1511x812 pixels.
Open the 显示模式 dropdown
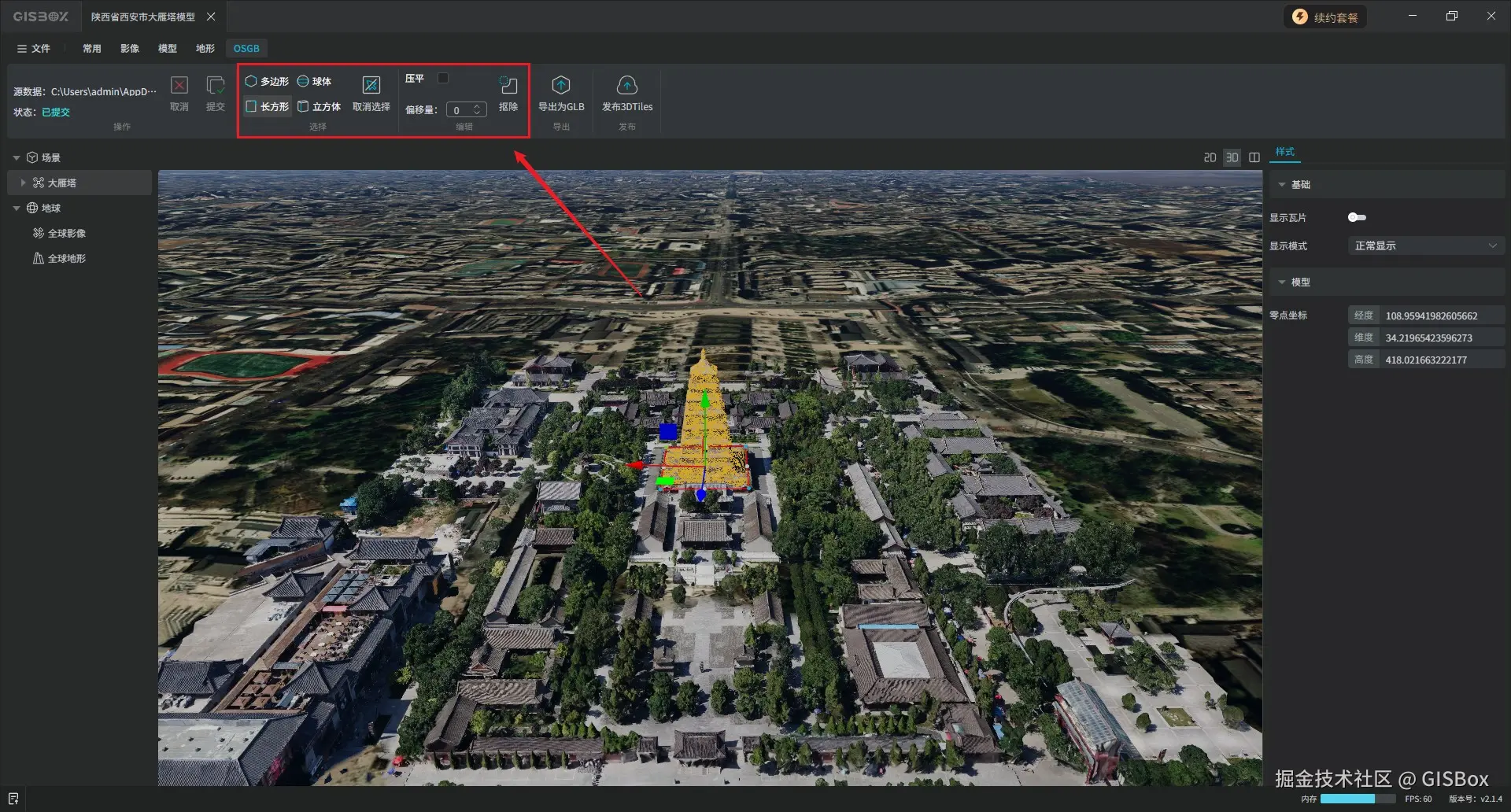[1426, 245]
